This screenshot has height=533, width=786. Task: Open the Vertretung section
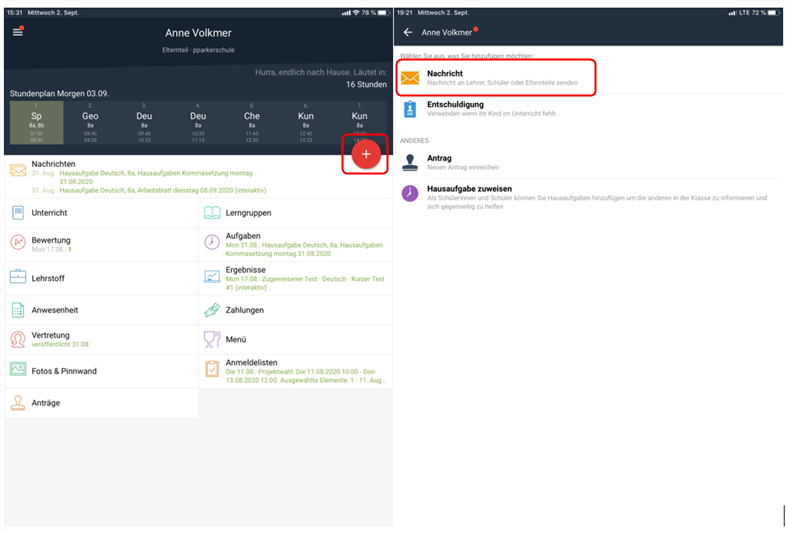pos(101,339)
